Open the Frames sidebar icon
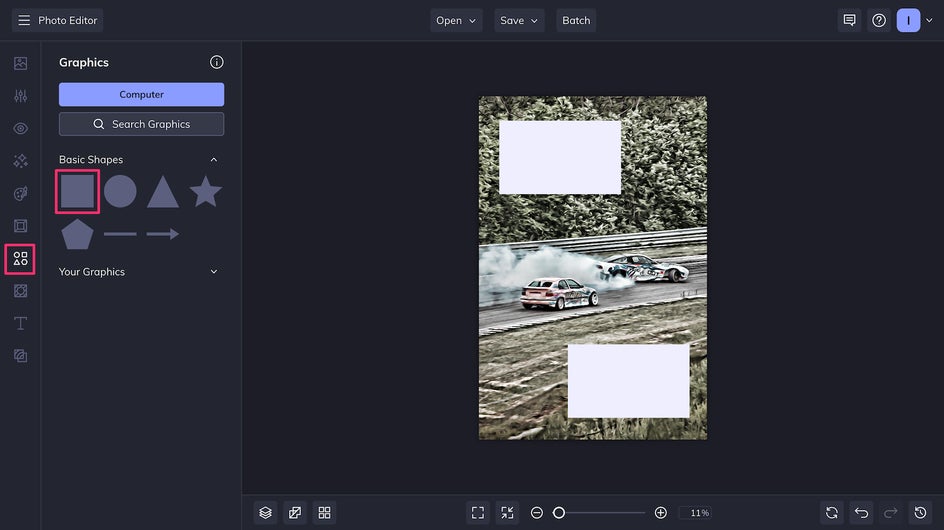The image size is (944, 530). [x=20, y=226]
